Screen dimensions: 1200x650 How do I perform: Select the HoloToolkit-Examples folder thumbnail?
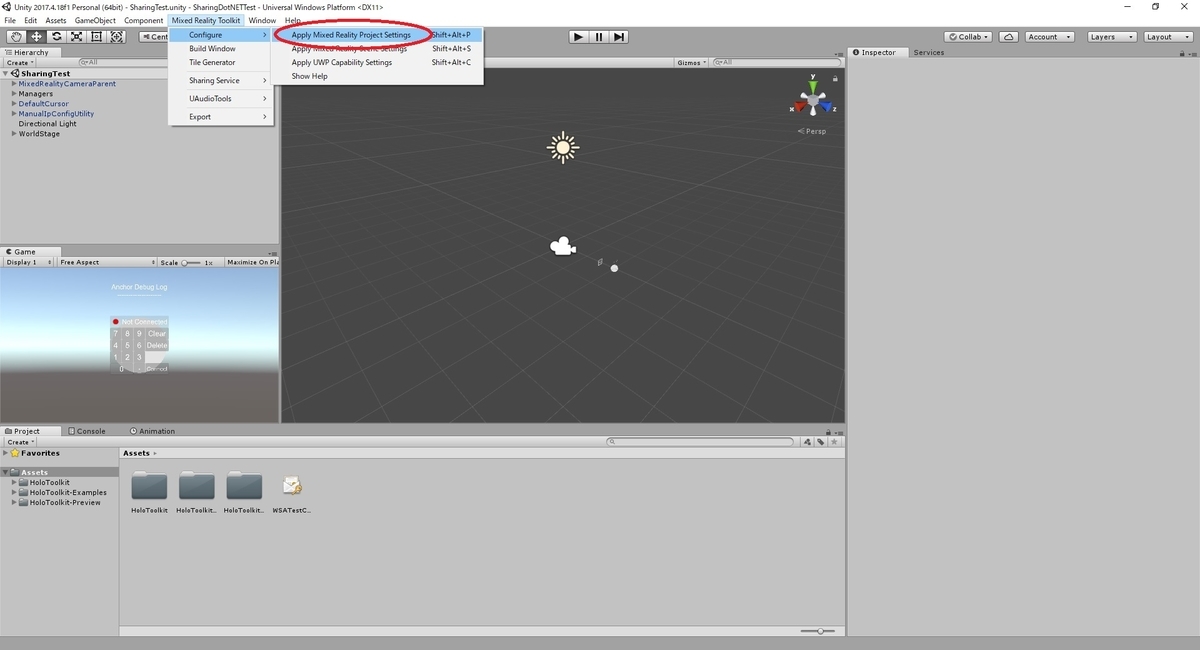197,486
